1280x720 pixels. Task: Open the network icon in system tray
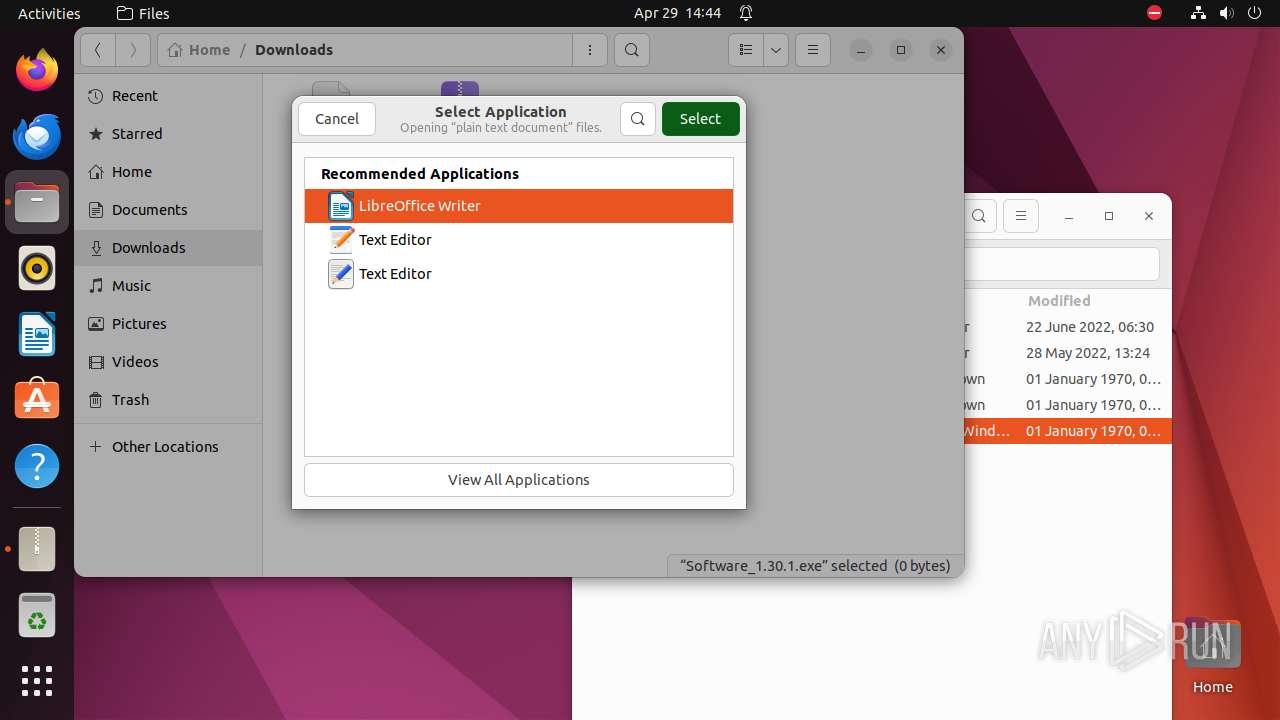pos(1198,14)
